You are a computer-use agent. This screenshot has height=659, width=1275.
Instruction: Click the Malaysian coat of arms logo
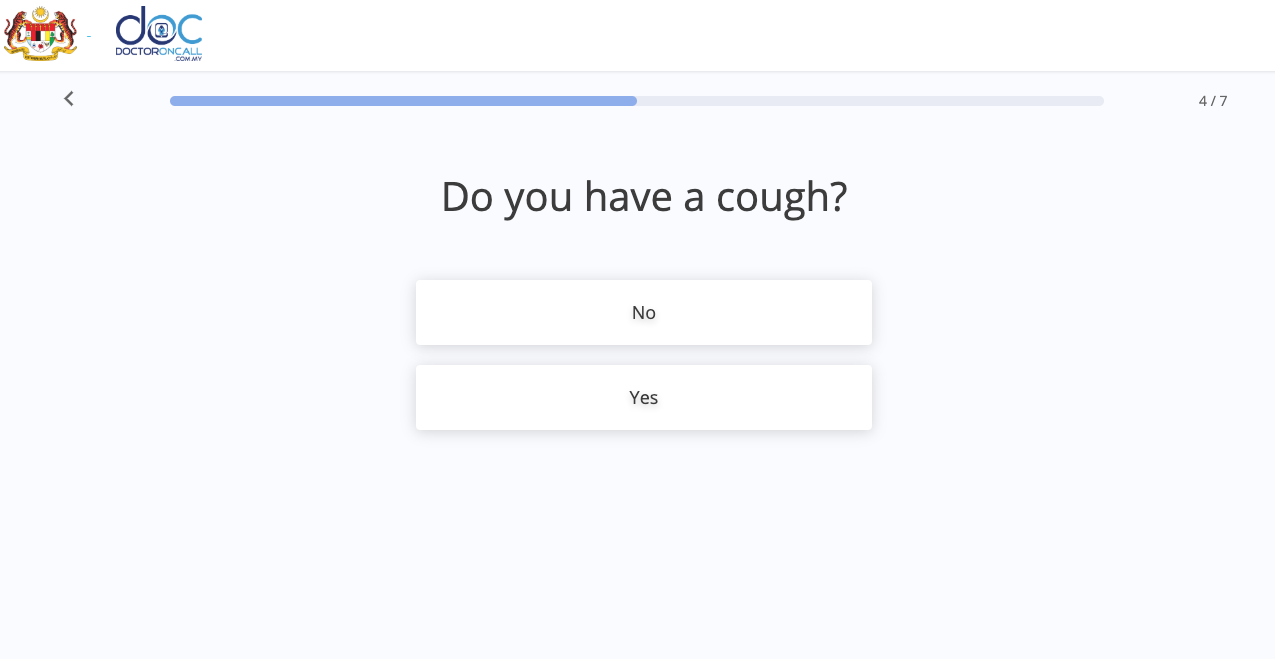click(40, 33)
